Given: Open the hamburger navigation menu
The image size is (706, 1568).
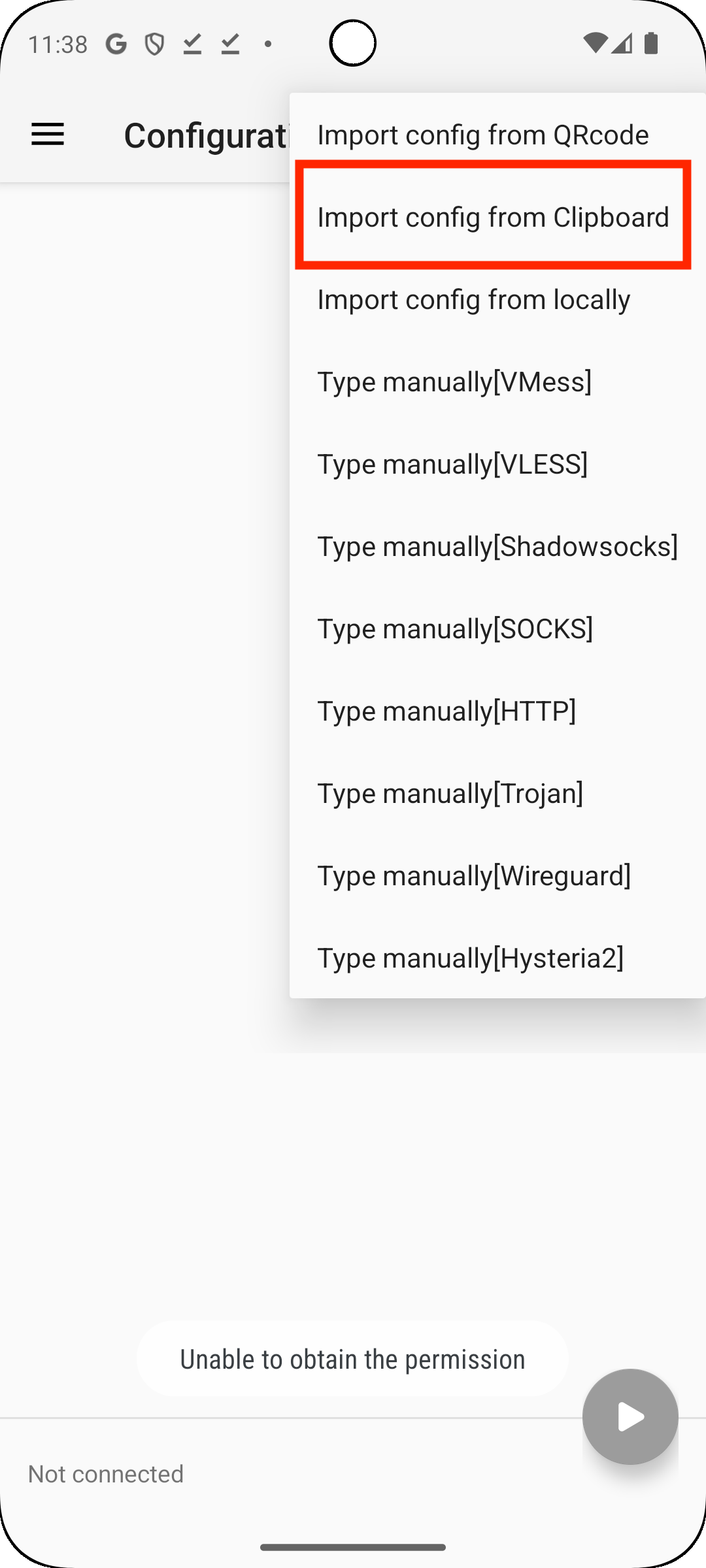Looking at the screenshot, I should click(x=48, y=135).
